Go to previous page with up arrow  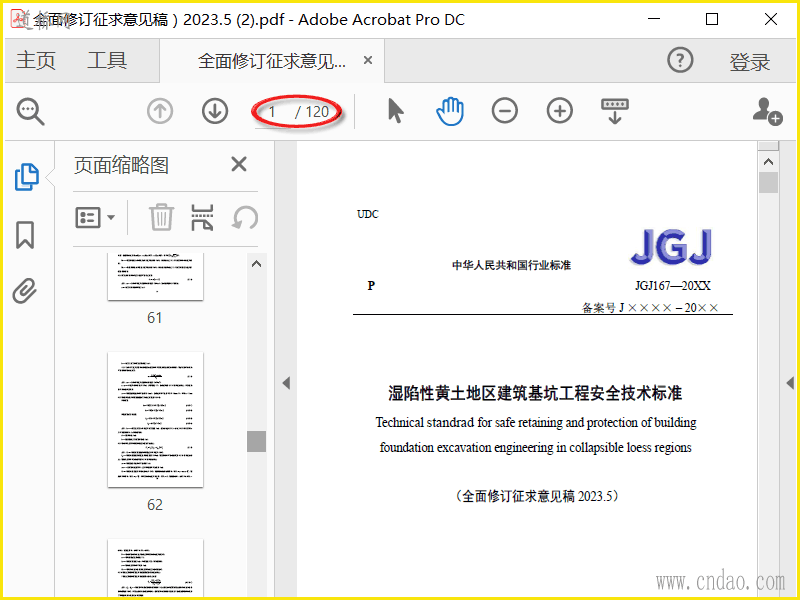160,111
